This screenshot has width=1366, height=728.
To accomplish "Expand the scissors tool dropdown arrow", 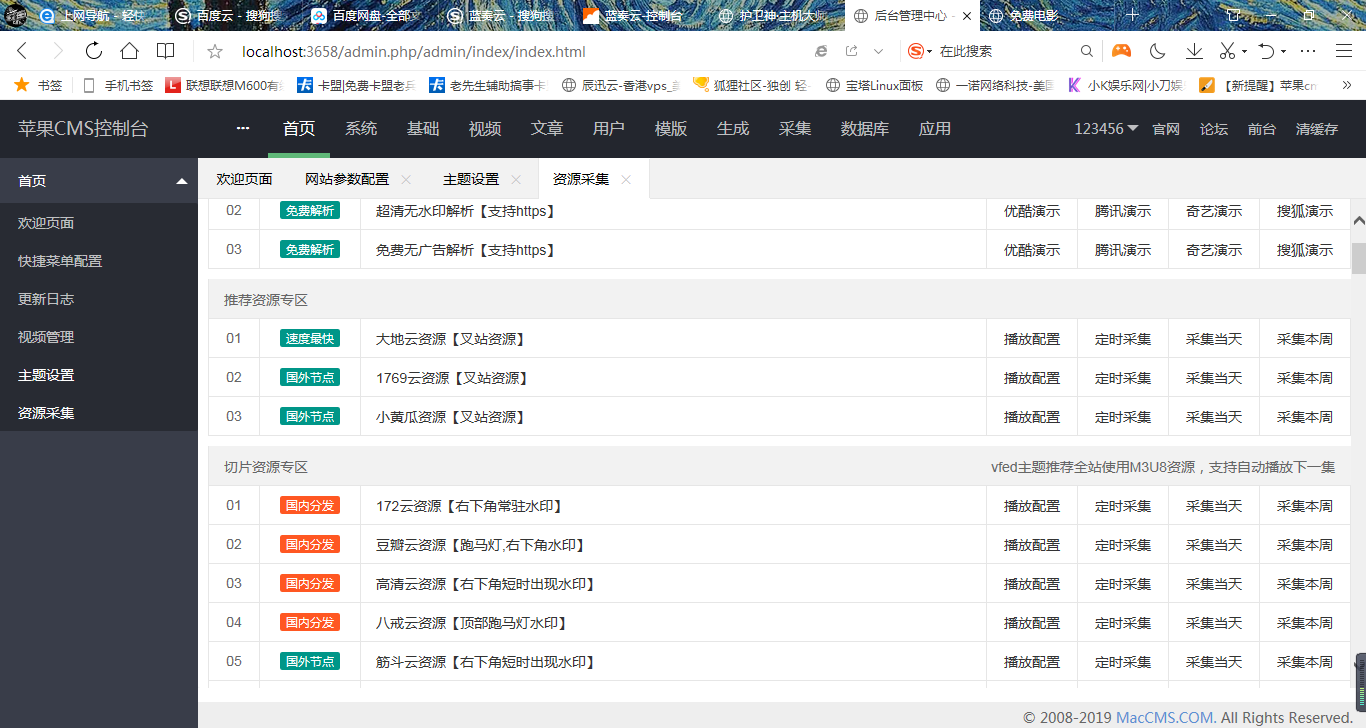I will (1244, 51).
